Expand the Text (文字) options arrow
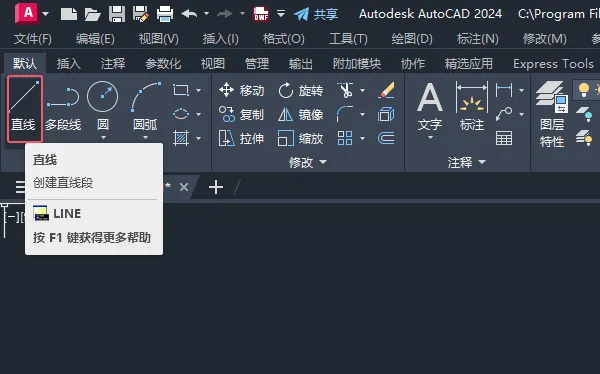The image size is (600, 374). [430, 137]
